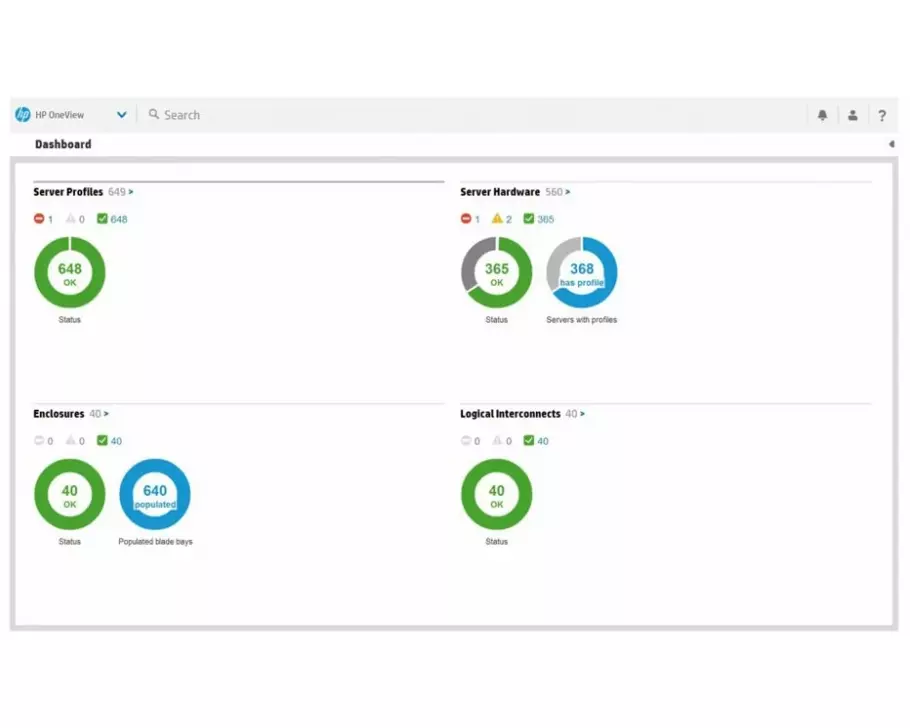Click the 640 populated blade bays donut chart
This screenshot has height=728, width=910.
(155, 492)
